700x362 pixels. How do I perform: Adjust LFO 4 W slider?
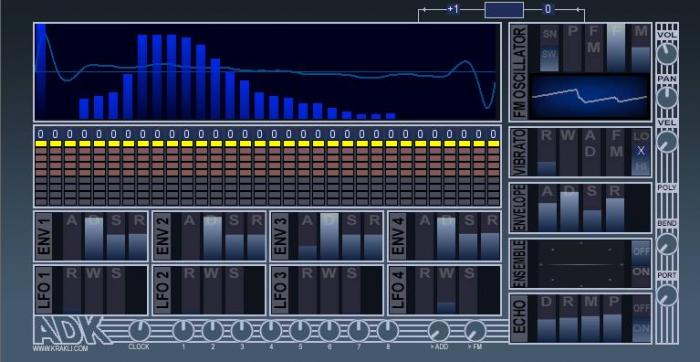tap(446, 290)
